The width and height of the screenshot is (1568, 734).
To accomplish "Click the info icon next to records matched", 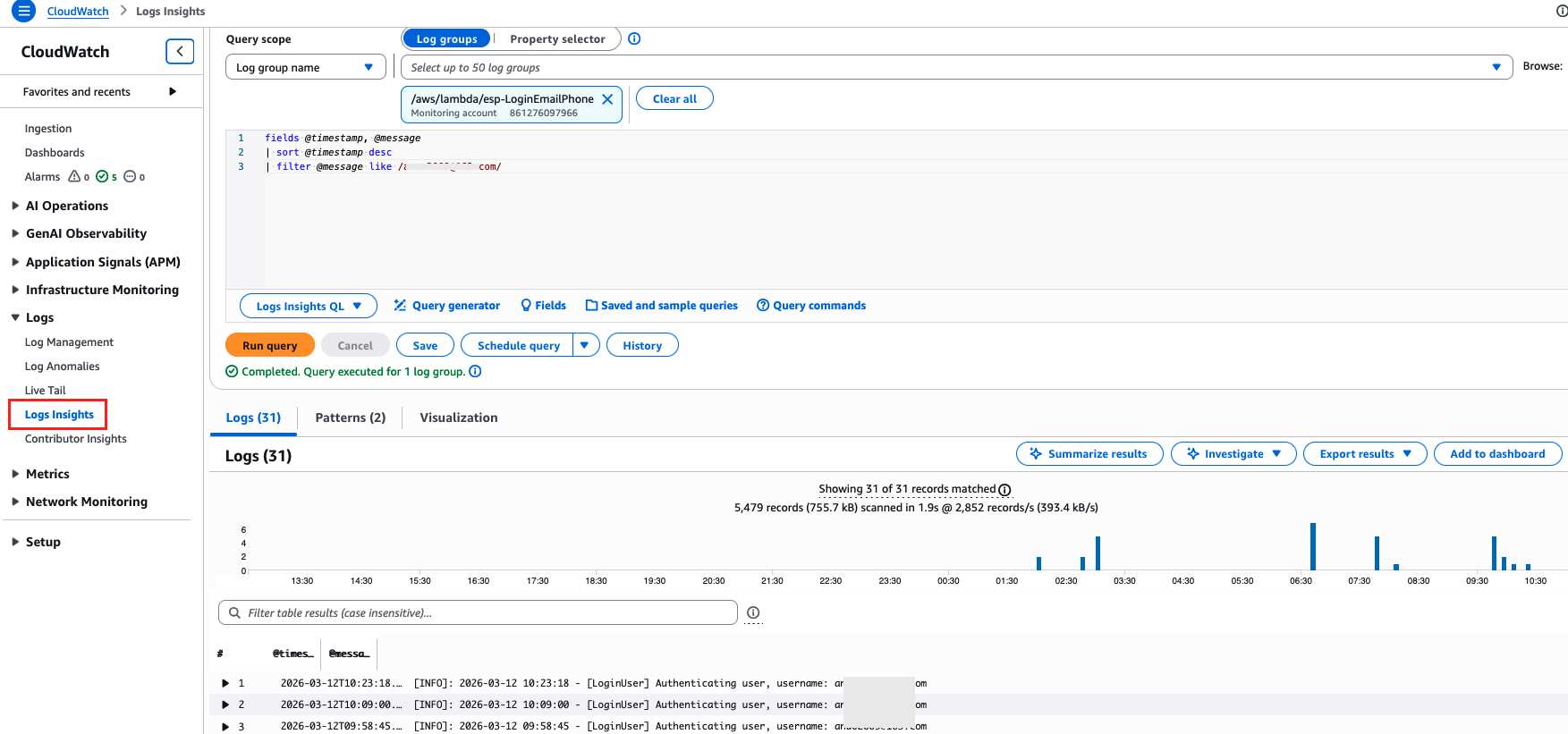I will click(1004, 490).
